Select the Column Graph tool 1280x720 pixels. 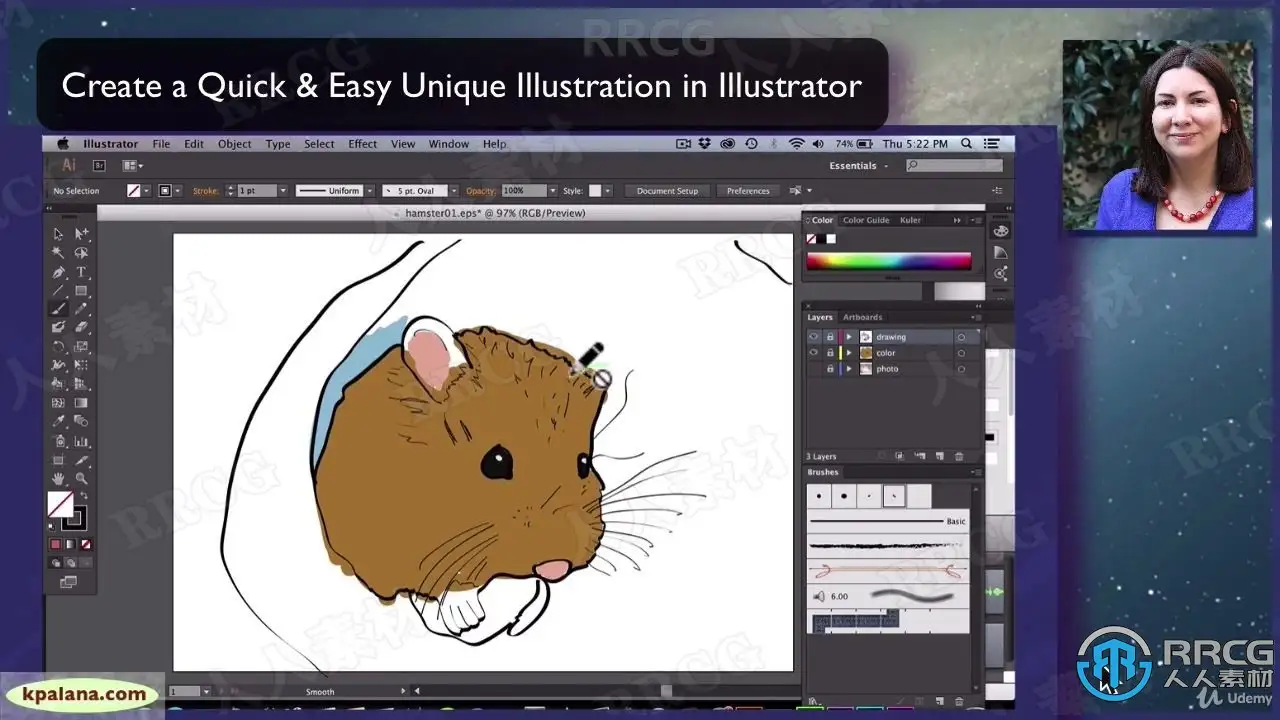point(81,441)
